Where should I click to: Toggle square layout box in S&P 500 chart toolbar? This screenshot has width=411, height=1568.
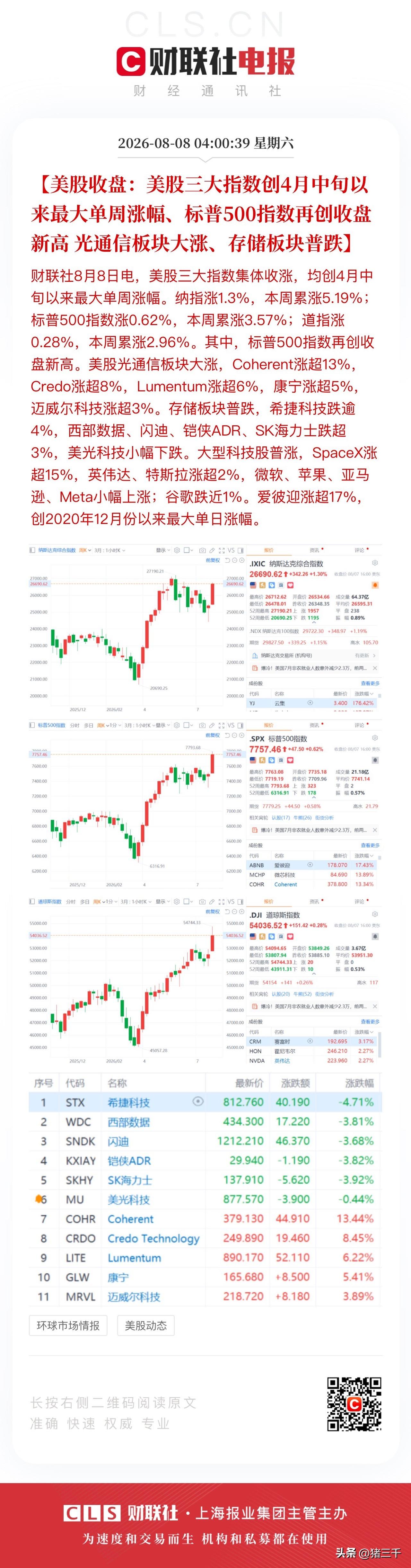pos(187,726)
